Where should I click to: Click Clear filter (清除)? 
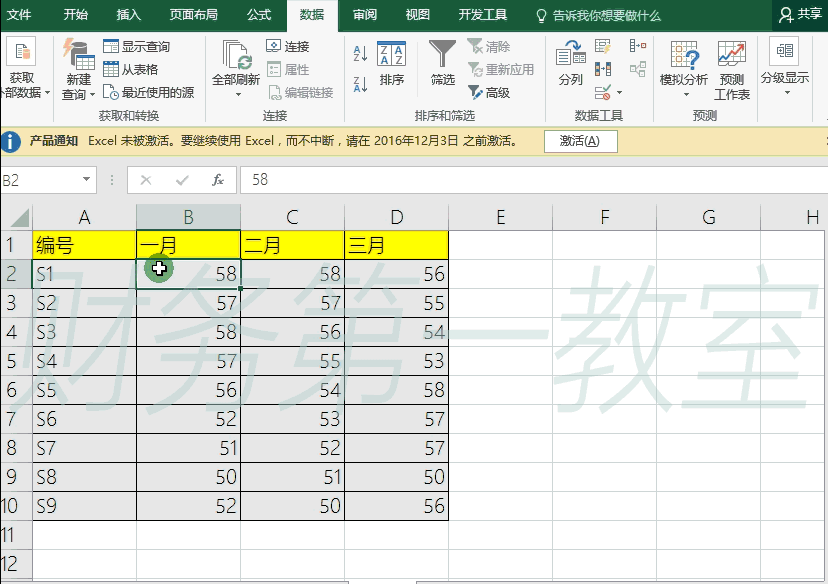pyautogui.click(x=488, y=46)
